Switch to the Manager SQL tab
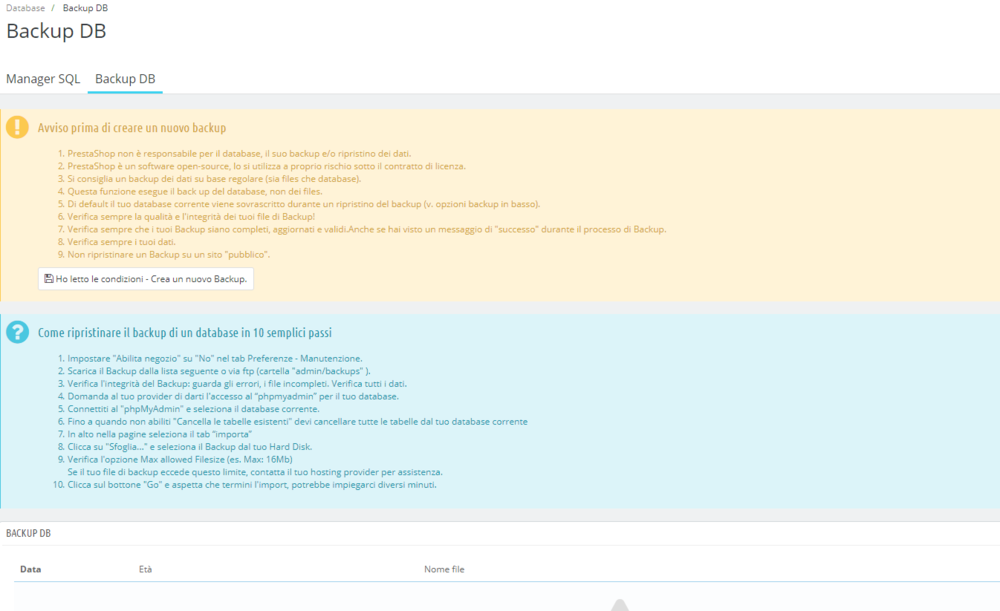Viewport: 1000px width, 611px height. pos(43,78)
